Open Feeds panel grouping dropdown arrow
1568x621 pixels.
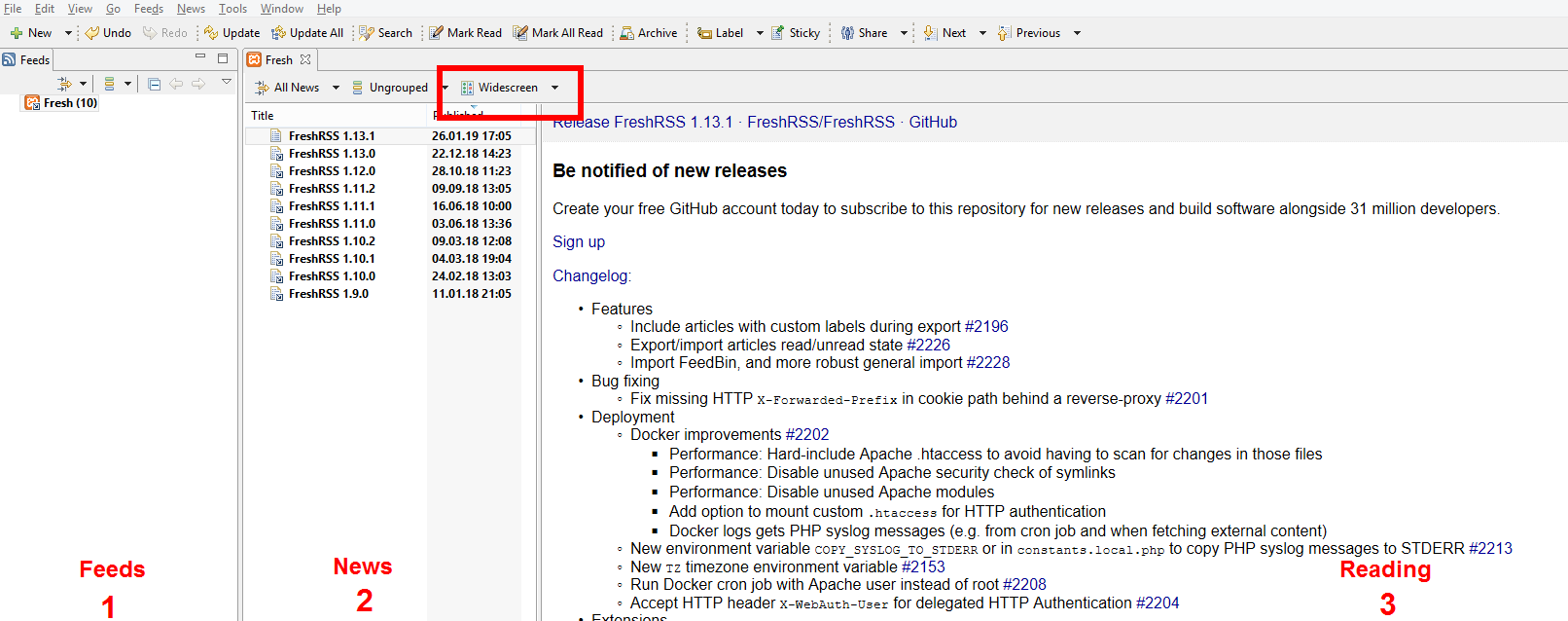[127, 84]
